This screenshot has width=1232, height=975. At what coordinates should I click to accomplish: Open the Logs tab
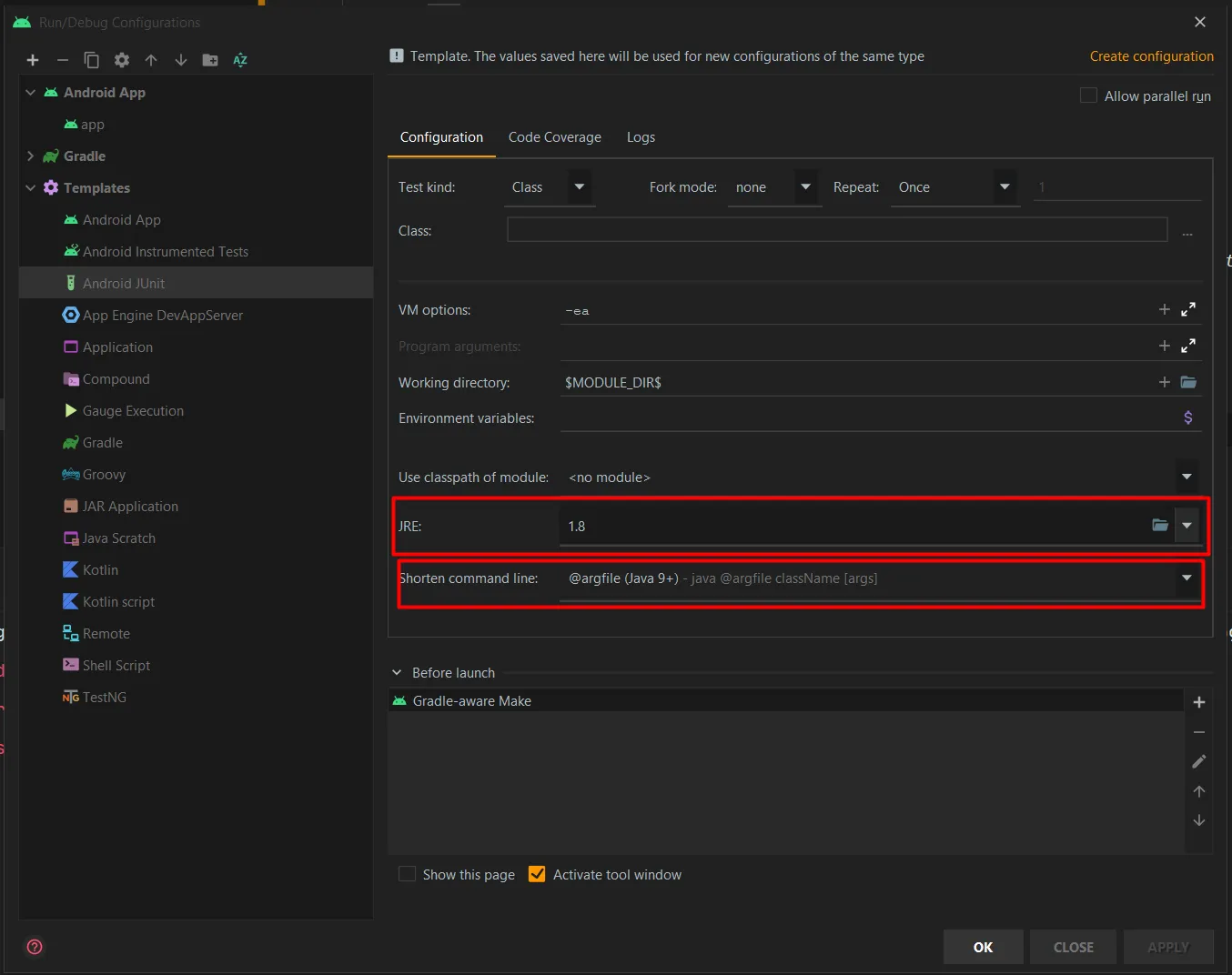click(x=641, y=137)
